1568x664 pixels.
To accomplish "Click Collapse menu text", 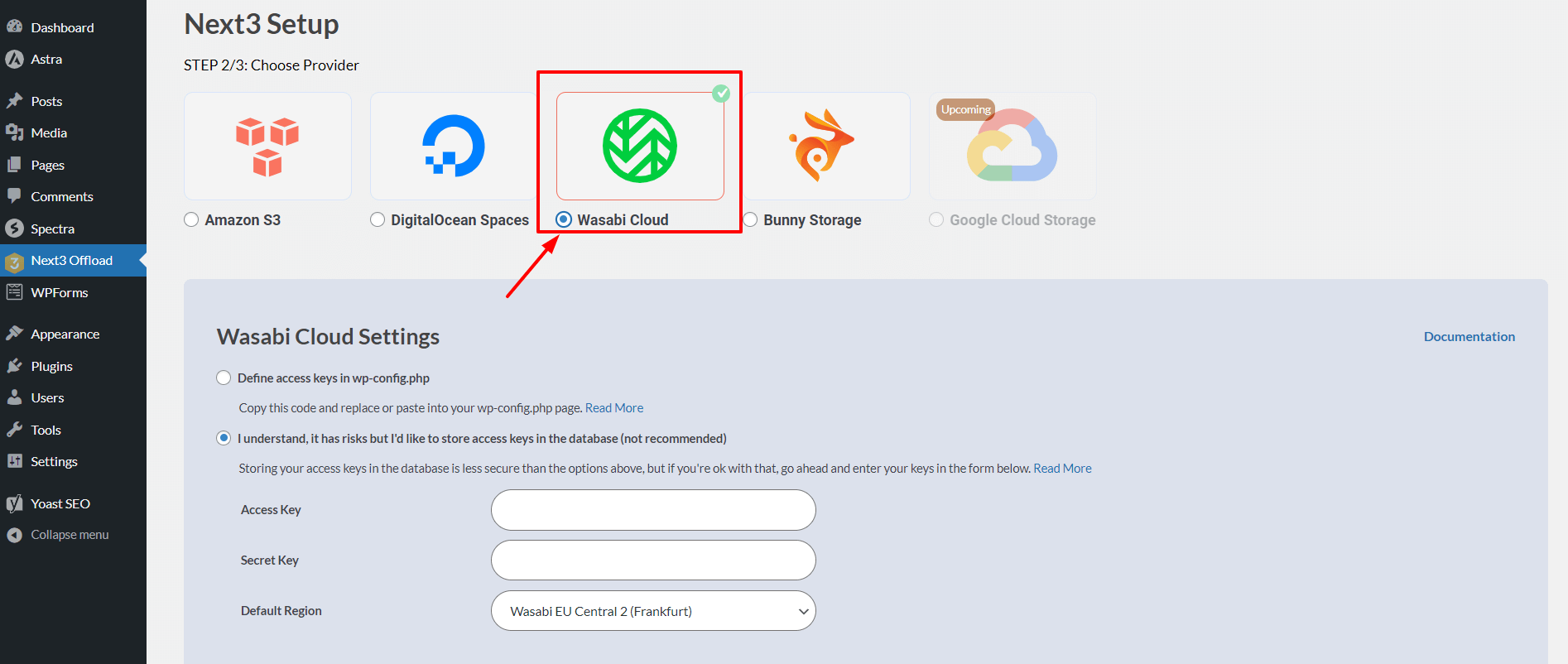I will click(70, 535).
